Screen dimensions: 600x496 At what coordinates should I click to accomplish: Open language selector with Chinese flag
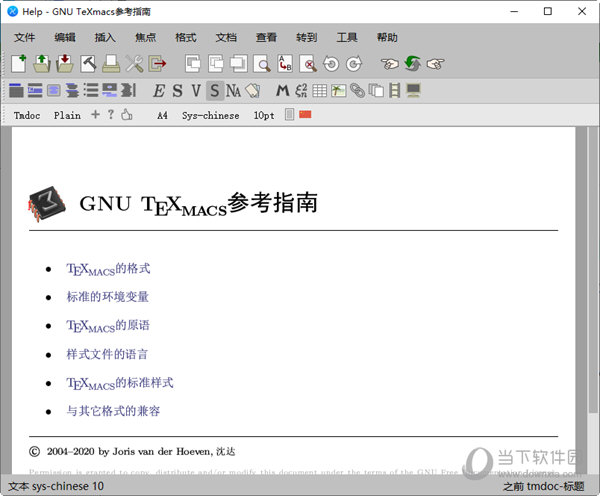pos(305,114)
